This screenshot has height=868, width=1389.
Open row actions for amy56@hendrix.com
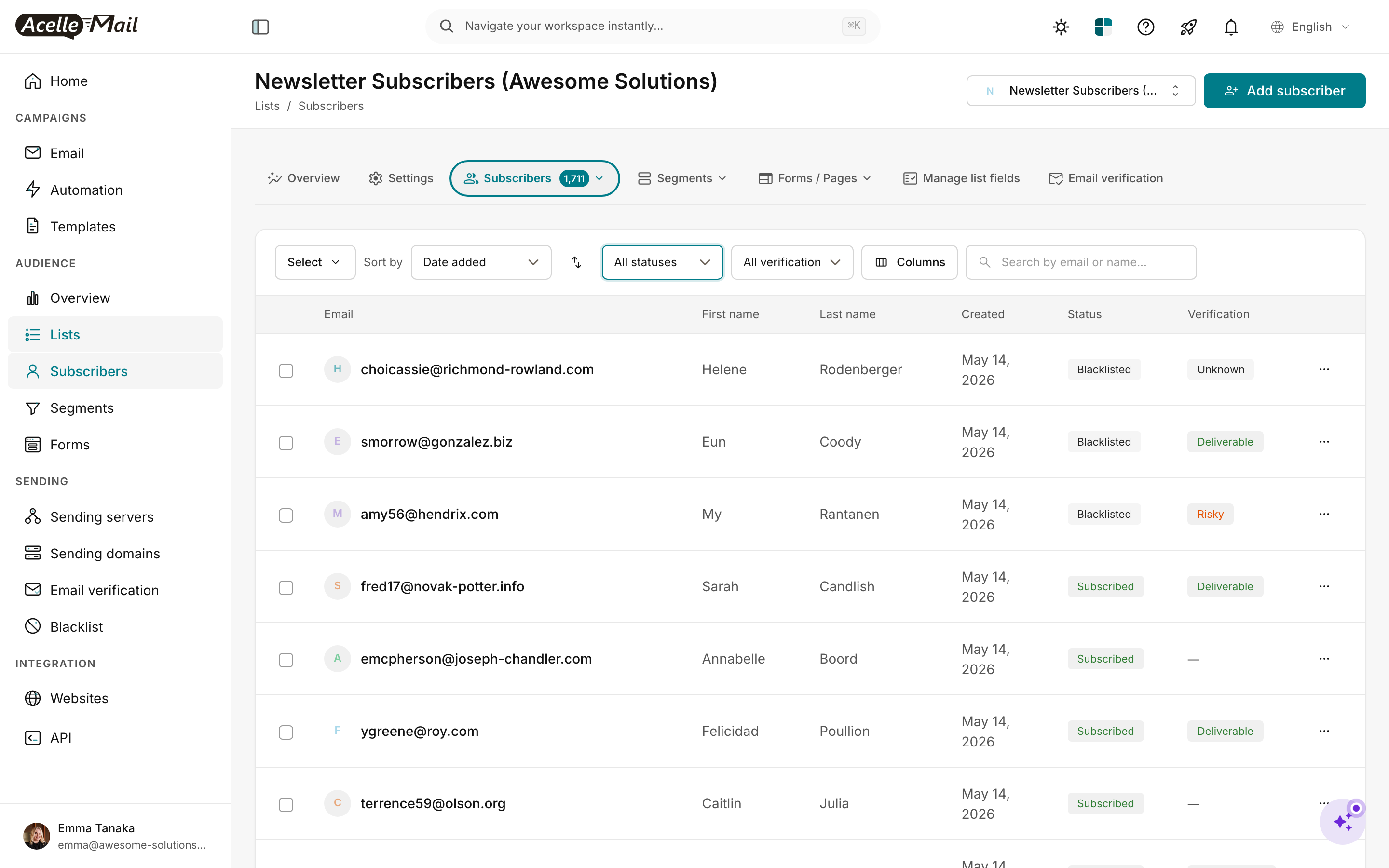click(1324, 514)
